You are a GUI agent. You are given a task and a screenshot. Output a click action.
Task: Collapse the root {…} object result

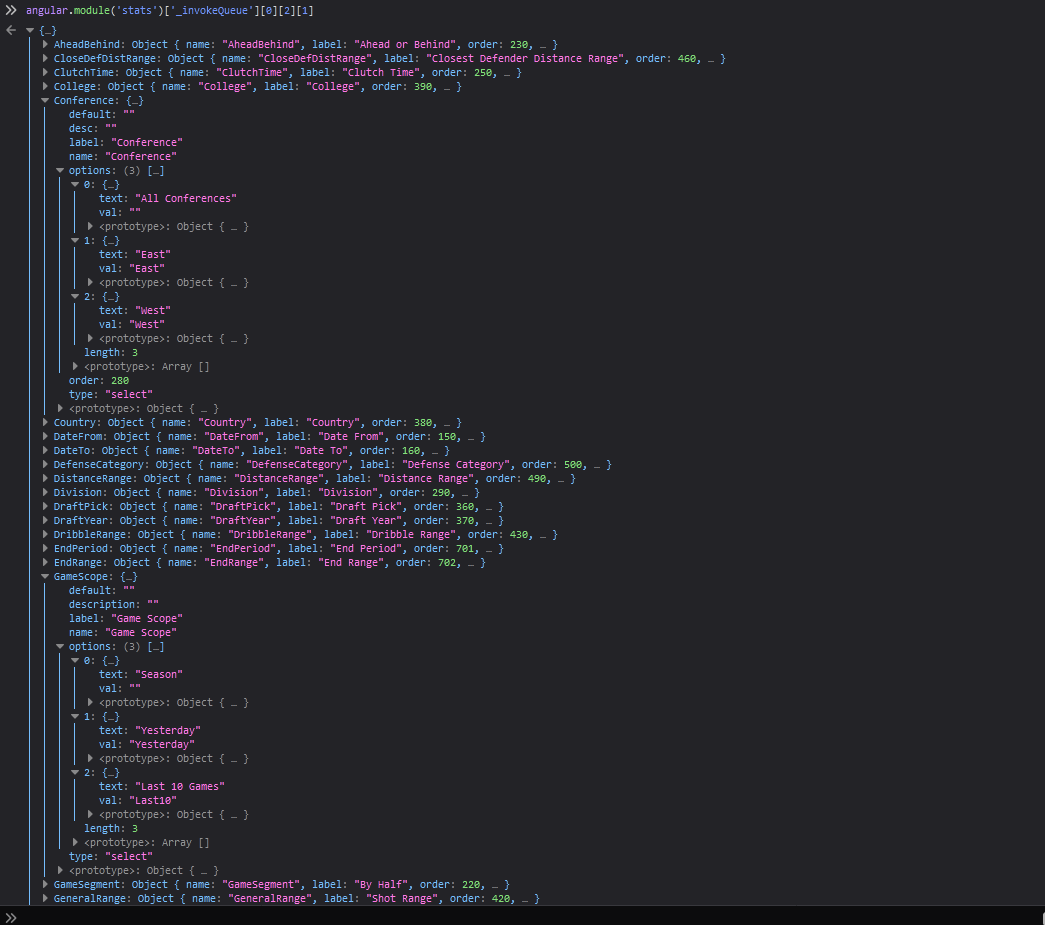tap(30, 30)
